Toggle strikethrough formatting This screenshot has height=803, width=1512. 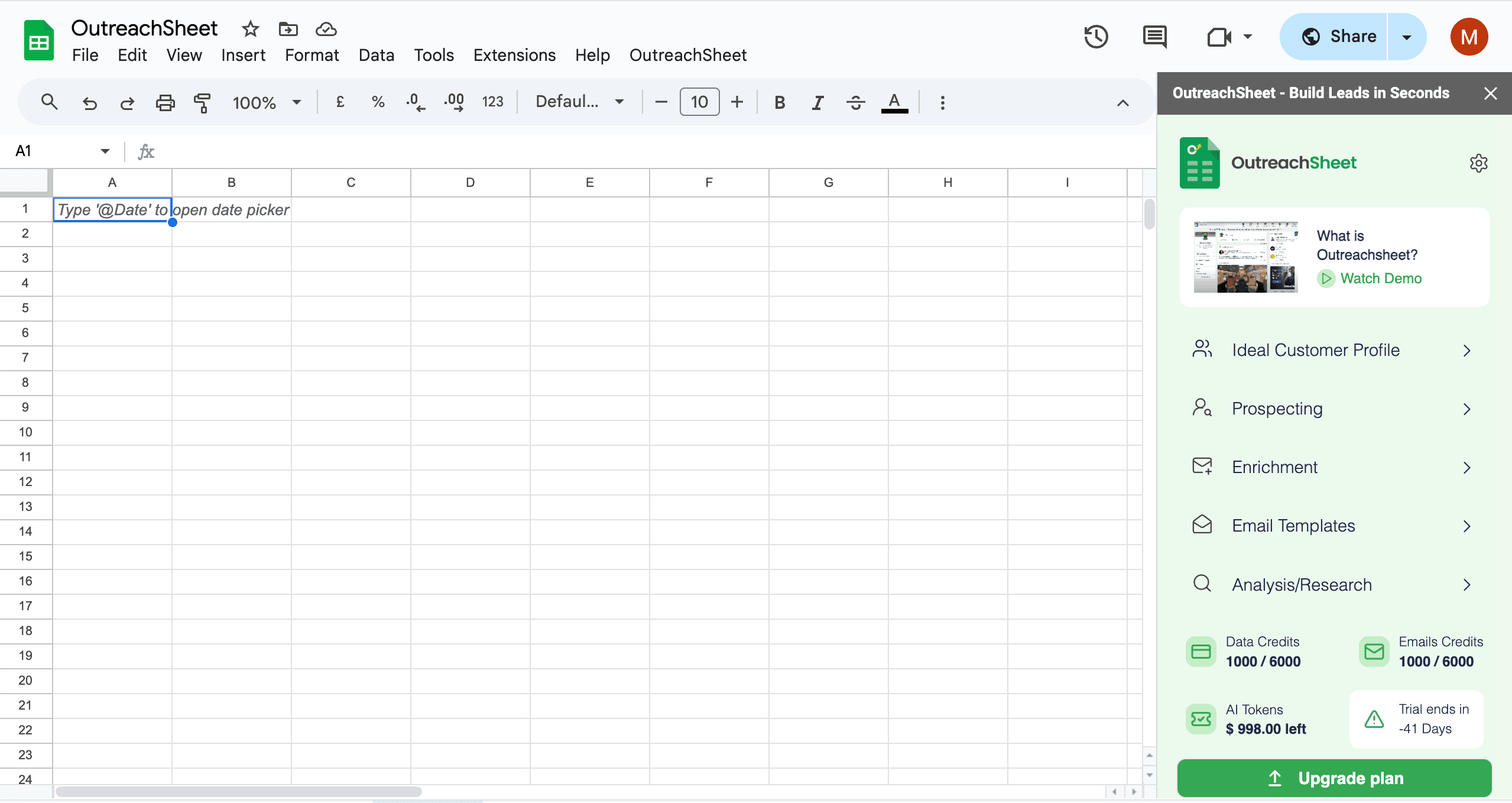point(855,102)
